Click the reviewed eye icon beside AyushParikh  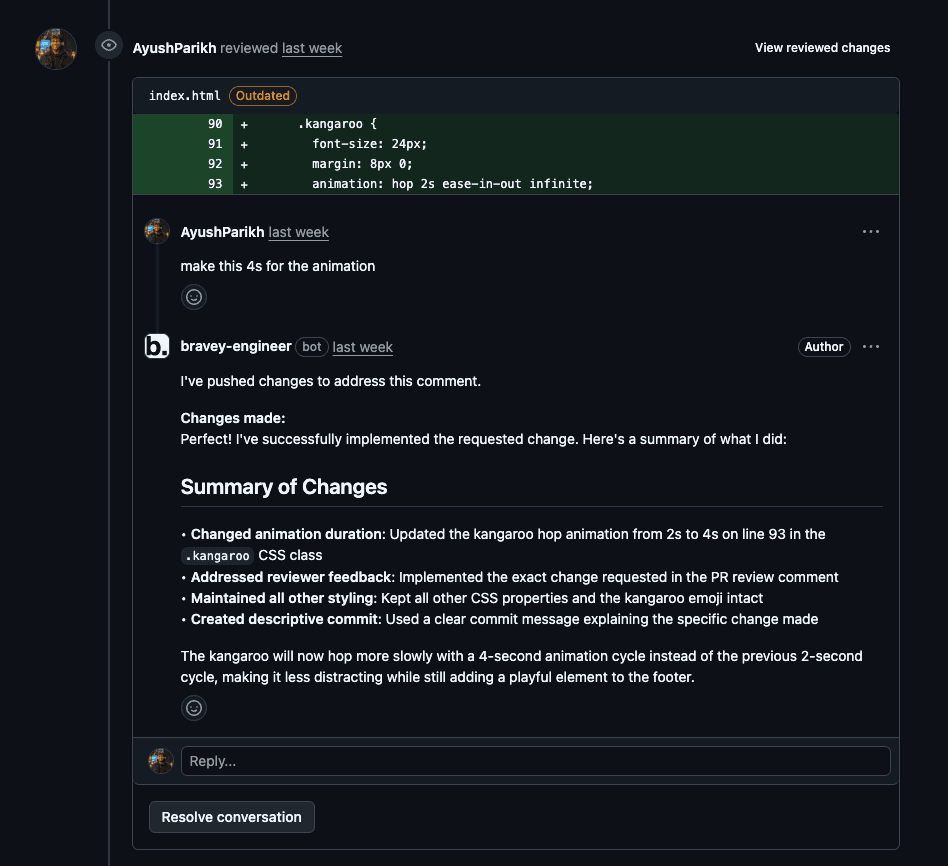point(108,44)
